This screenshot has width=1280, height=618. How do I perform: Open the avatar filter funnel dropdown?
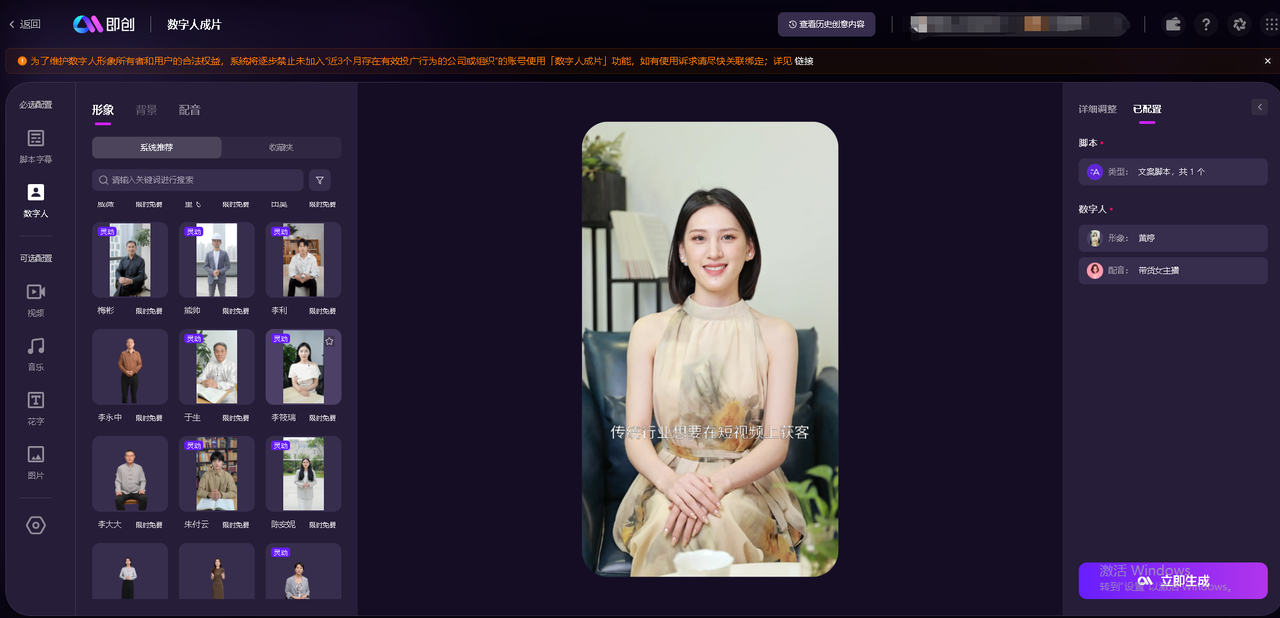[x=320, y=180]
